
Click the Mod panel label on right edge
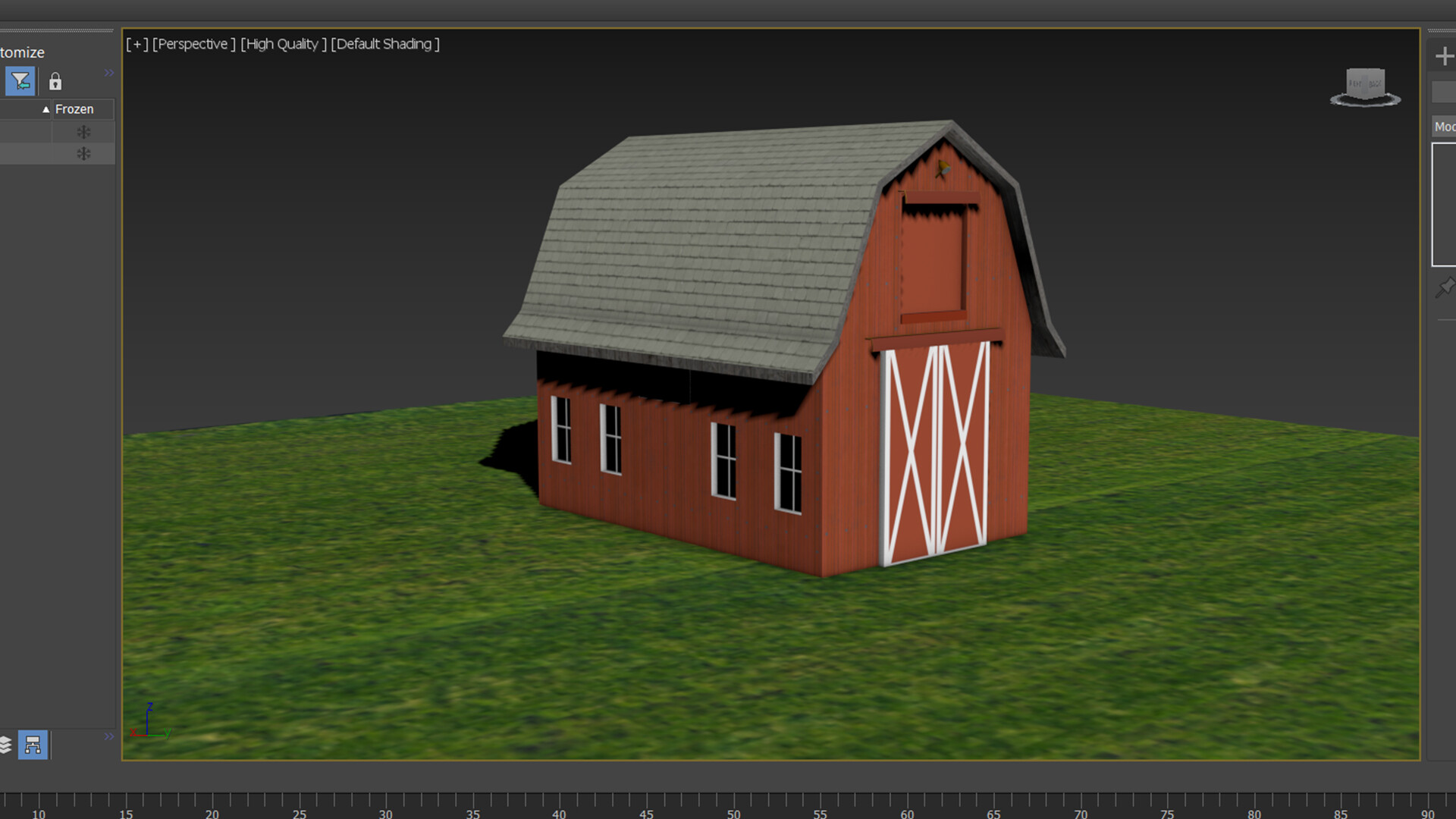(x=1445, y=126)
